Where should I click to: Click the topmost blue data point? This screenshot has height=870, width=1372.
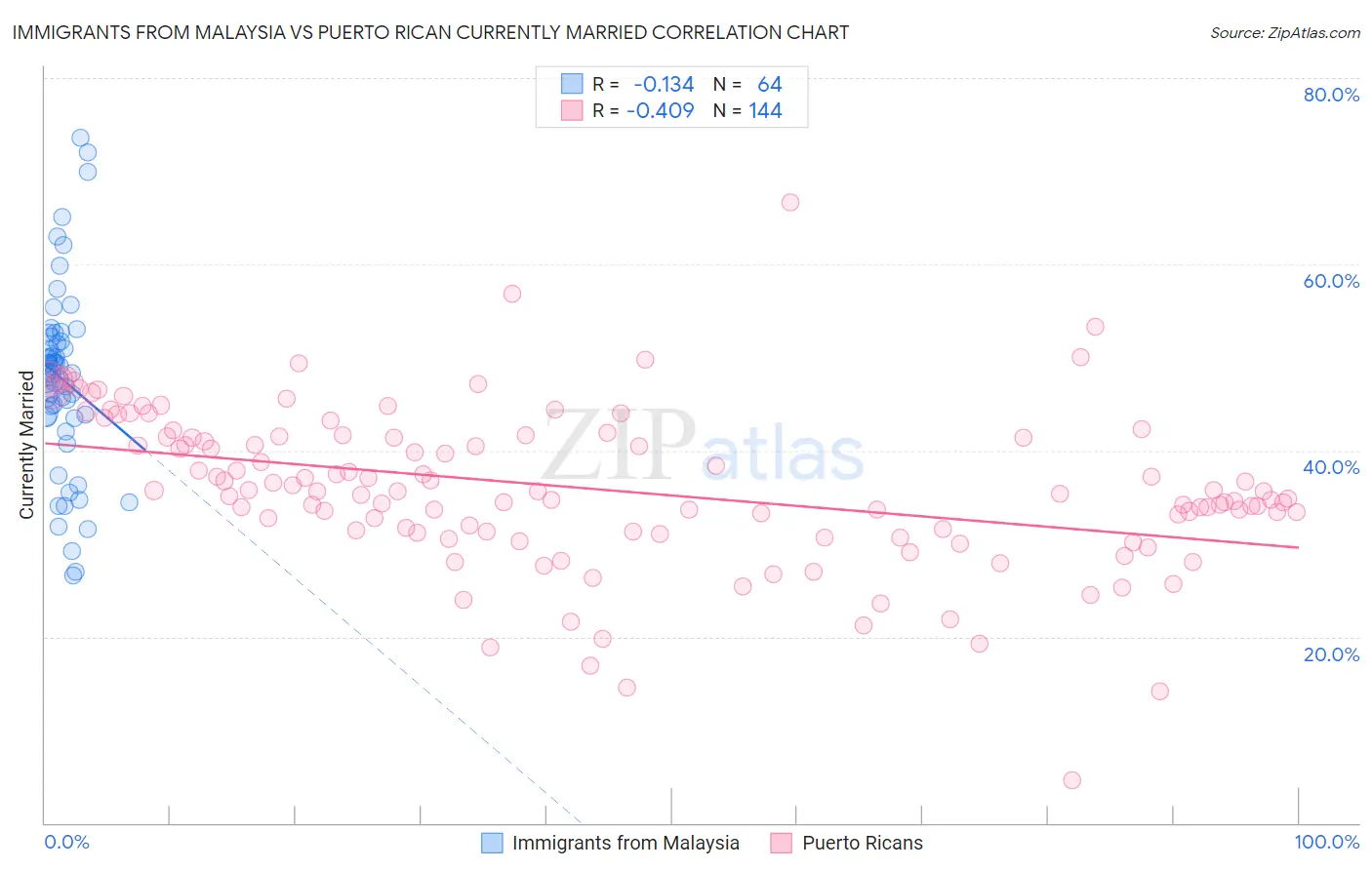81,138
